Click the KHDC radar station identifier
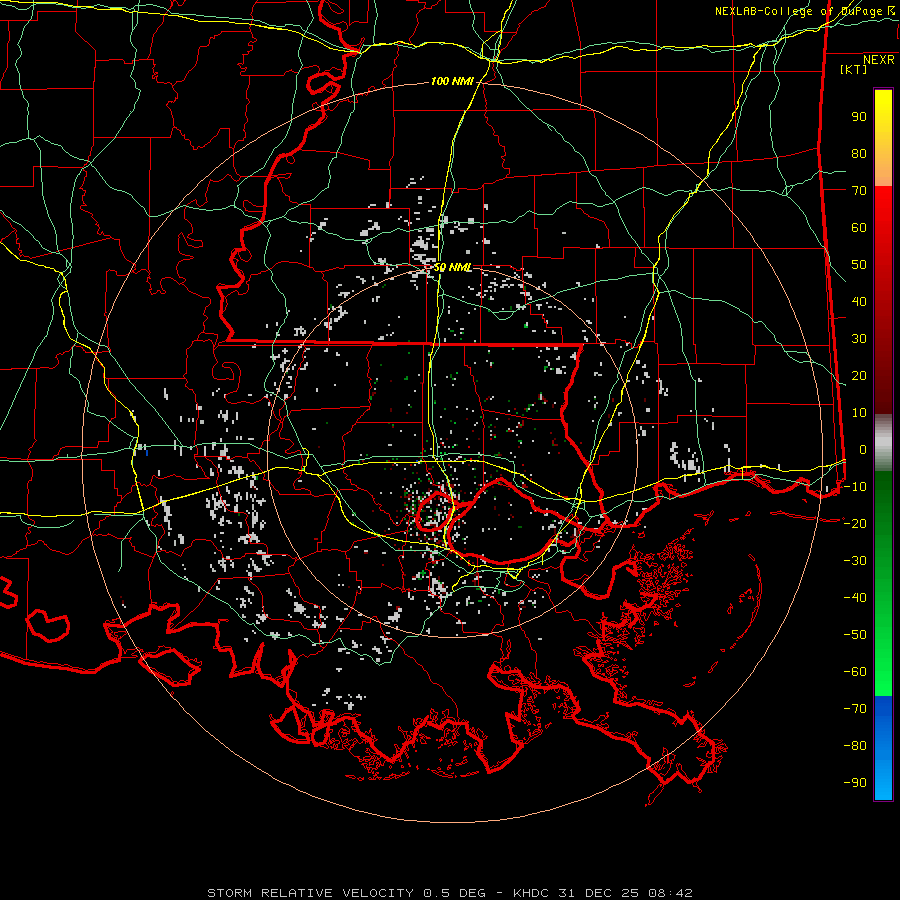 coord(531,893)
